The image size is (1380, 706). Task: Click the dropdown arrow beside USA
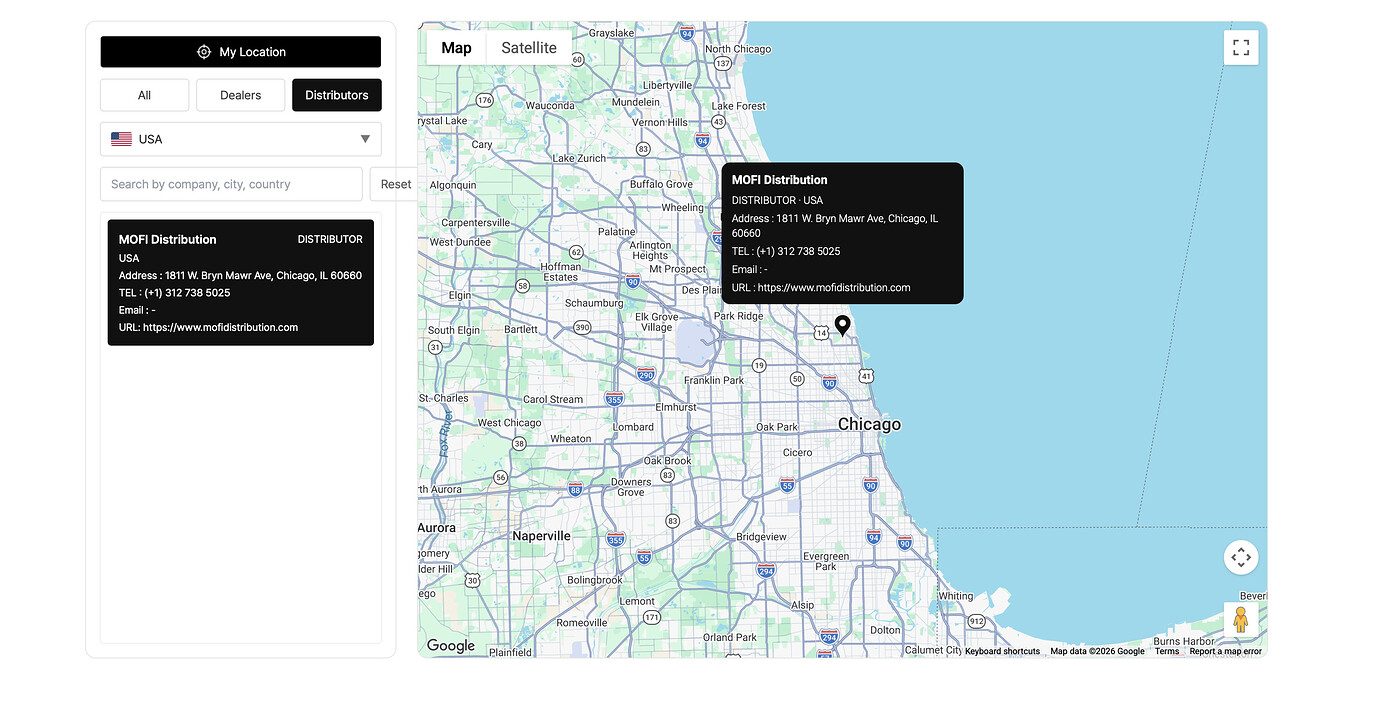point(365,139)
